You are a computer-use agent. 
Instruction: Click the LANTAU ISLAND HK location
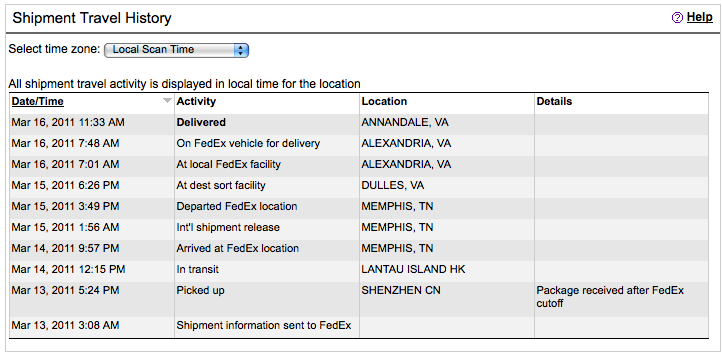coord(413,269)
